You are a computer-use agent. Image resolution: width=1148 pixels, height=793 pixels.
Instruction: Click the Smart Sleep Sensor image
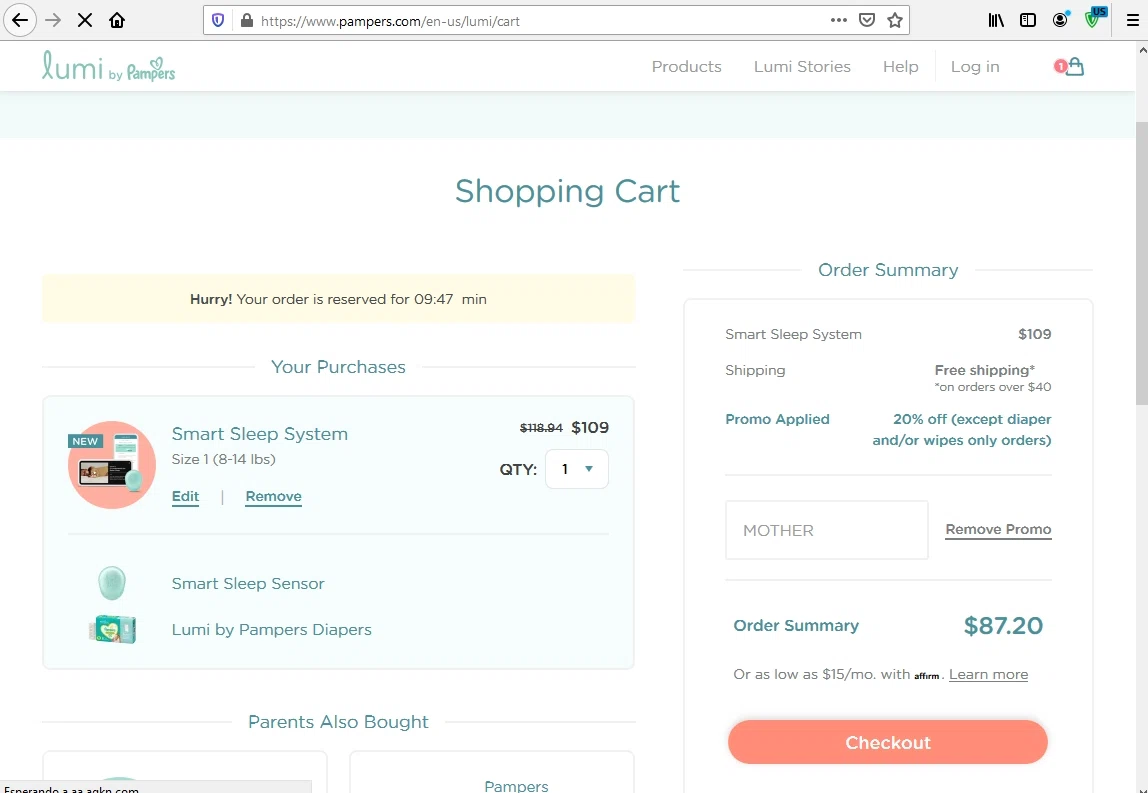tap(112, 583)
